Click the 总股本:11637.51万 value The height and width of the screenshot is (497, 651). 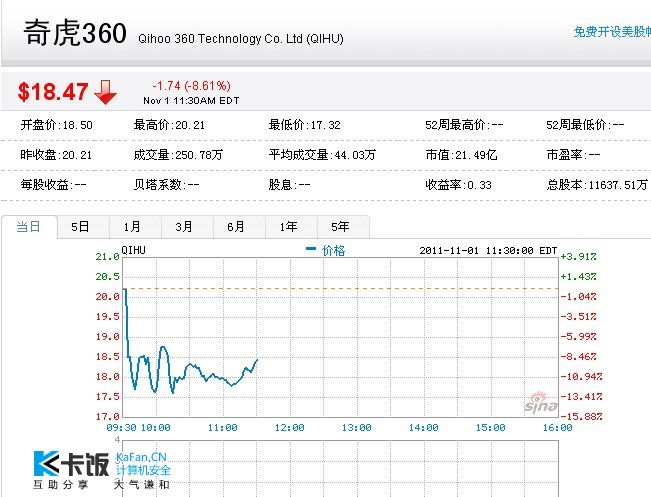[597, 185]
